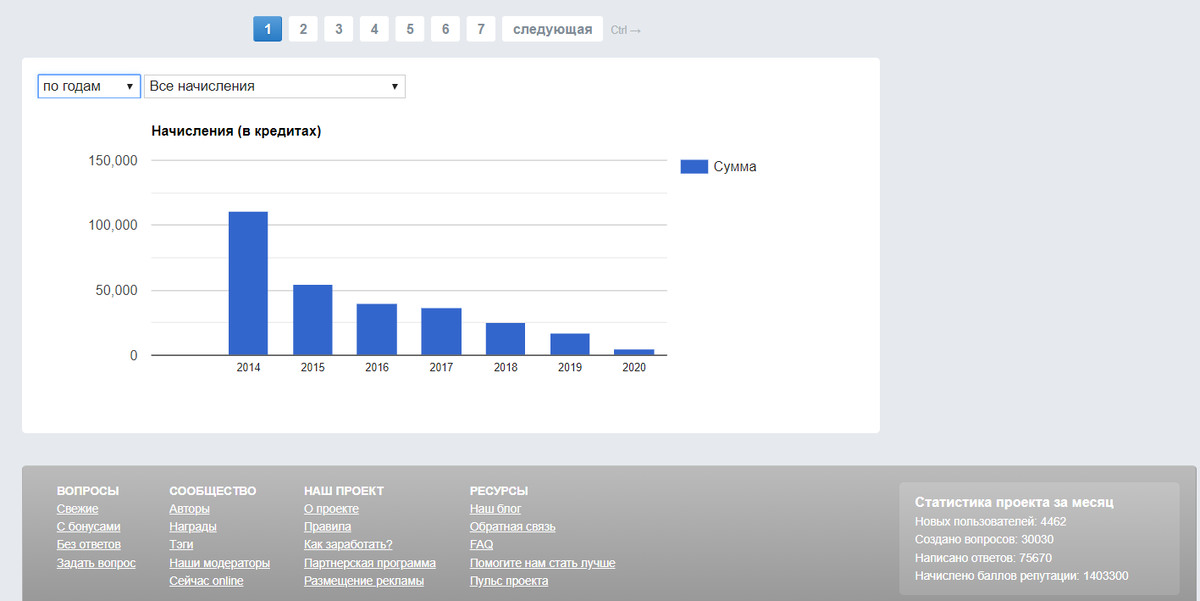Viewport: 1200px width, 601px height.
Task: Go to pagination page 5
Action: coord(410,29)
